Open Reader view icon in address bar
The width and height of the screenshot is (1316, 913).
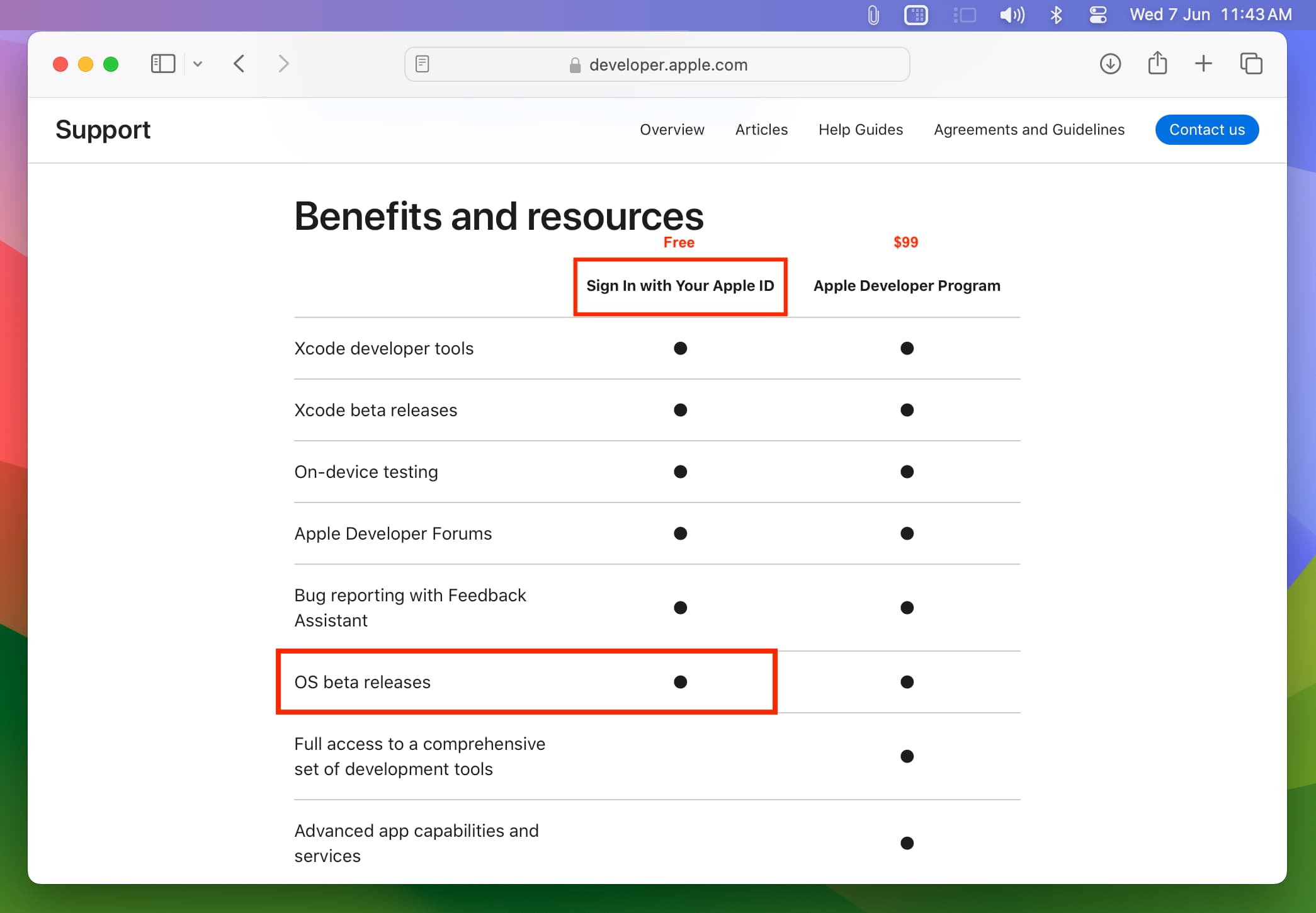pos(423,64)
